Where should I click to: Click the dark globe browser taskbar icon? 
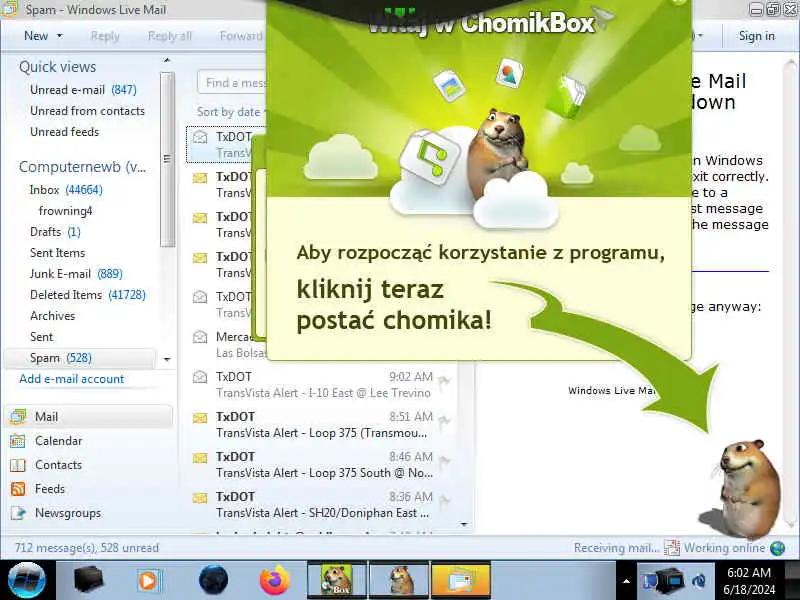point(213,580)
